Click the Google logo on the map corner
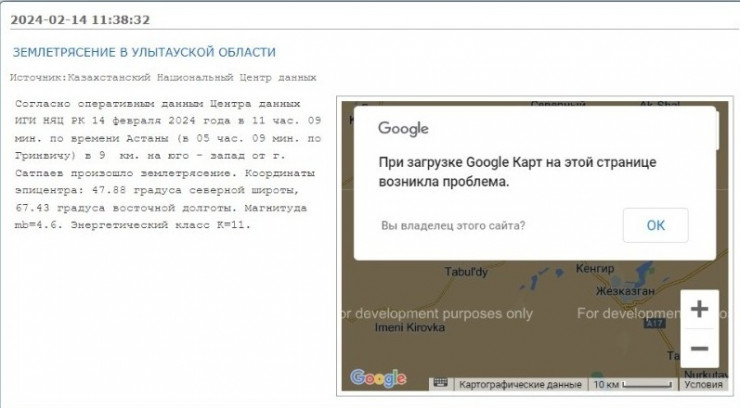This screenshot has height=408, width=740. point(378,379)
